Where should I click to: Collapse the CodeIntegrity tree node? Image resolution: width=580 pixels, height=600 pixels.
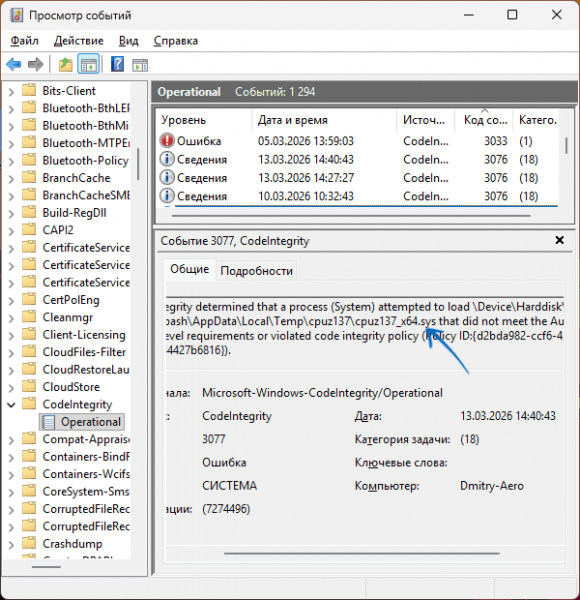coord(11,404)
